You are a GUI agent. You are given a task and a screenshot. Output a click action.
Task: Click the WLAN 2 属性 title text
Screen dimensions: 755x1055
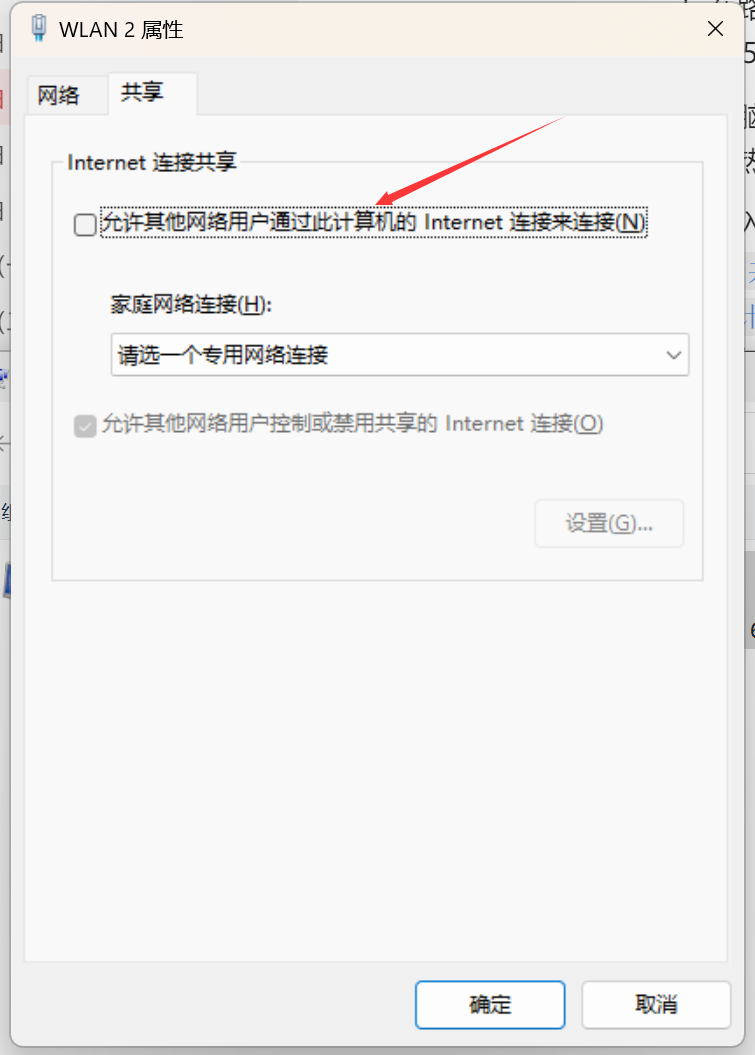pos(121,30)
